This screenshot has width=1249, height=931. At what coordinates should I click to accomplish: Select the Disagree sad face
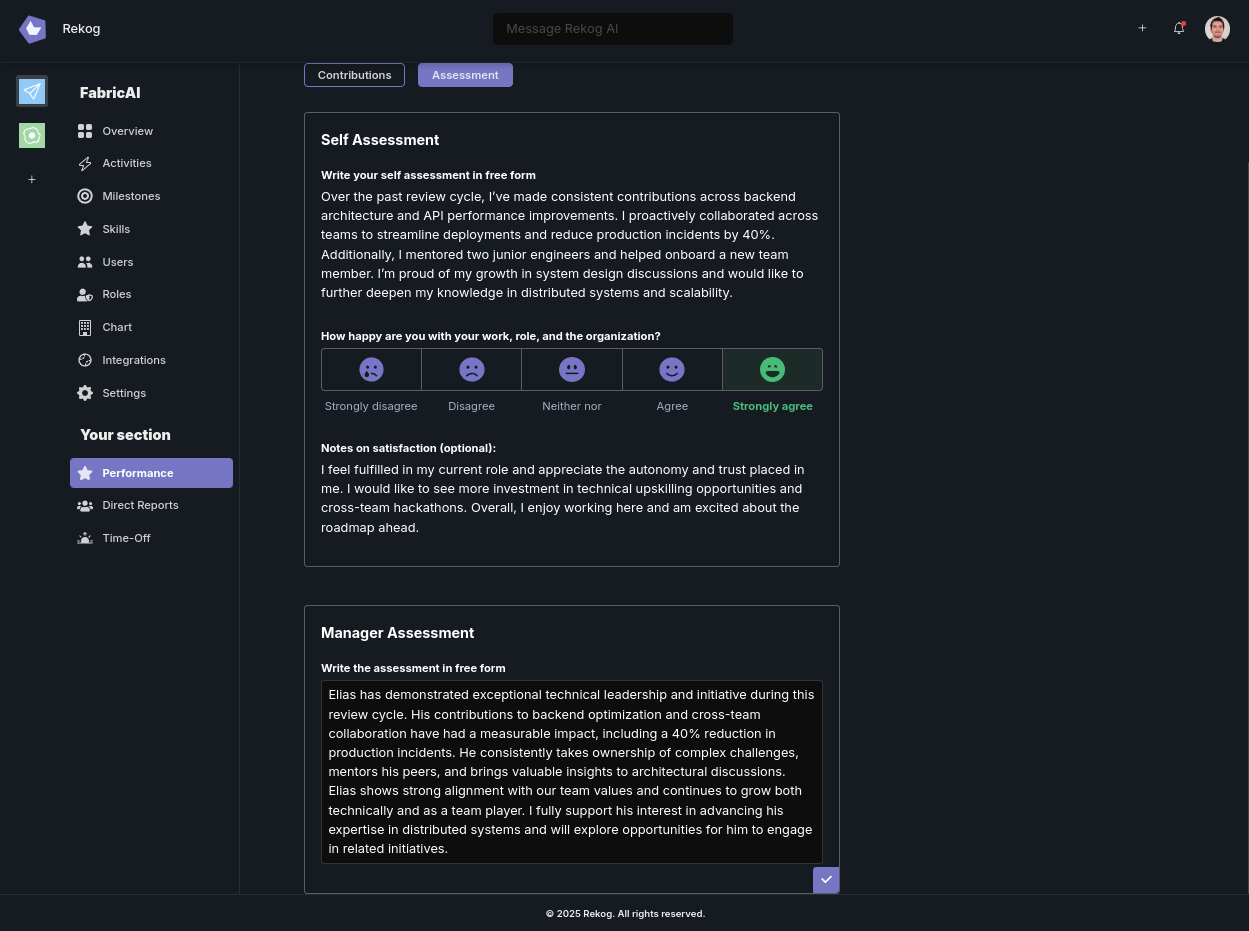coord(471,370)
